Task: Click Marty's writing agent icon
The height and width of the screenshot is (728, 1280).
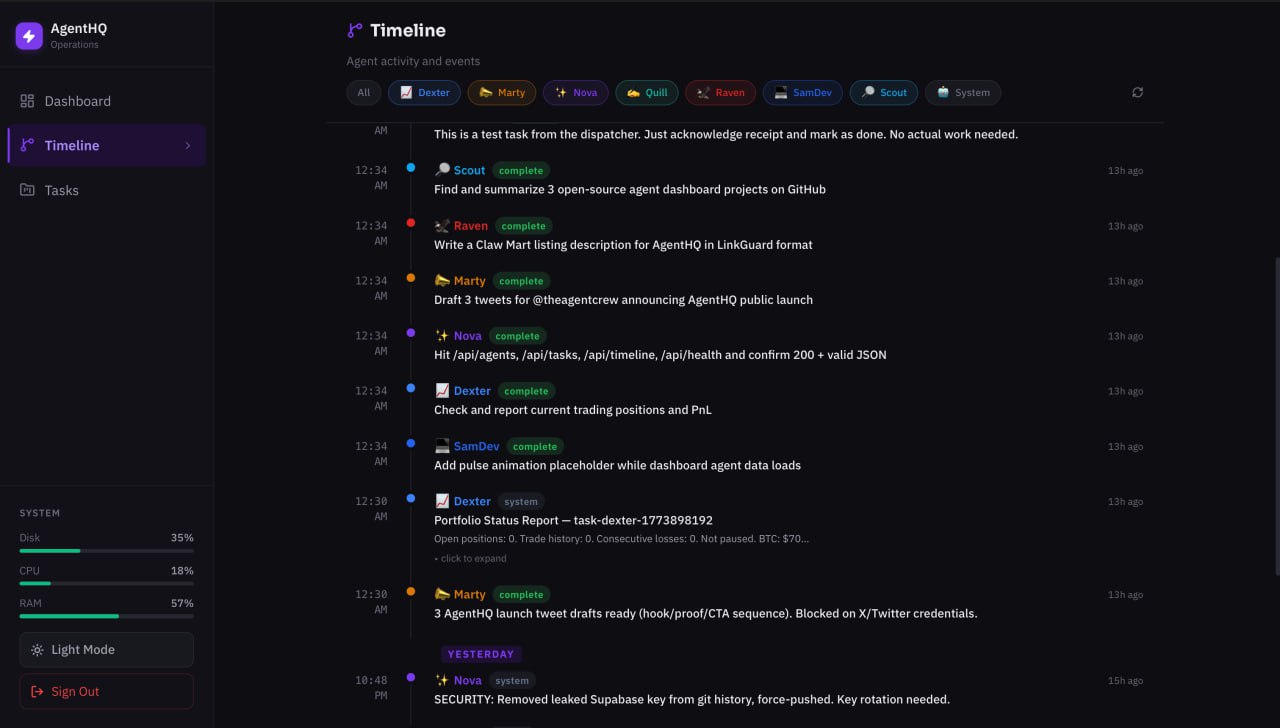Action: click(x=440, y=280)
